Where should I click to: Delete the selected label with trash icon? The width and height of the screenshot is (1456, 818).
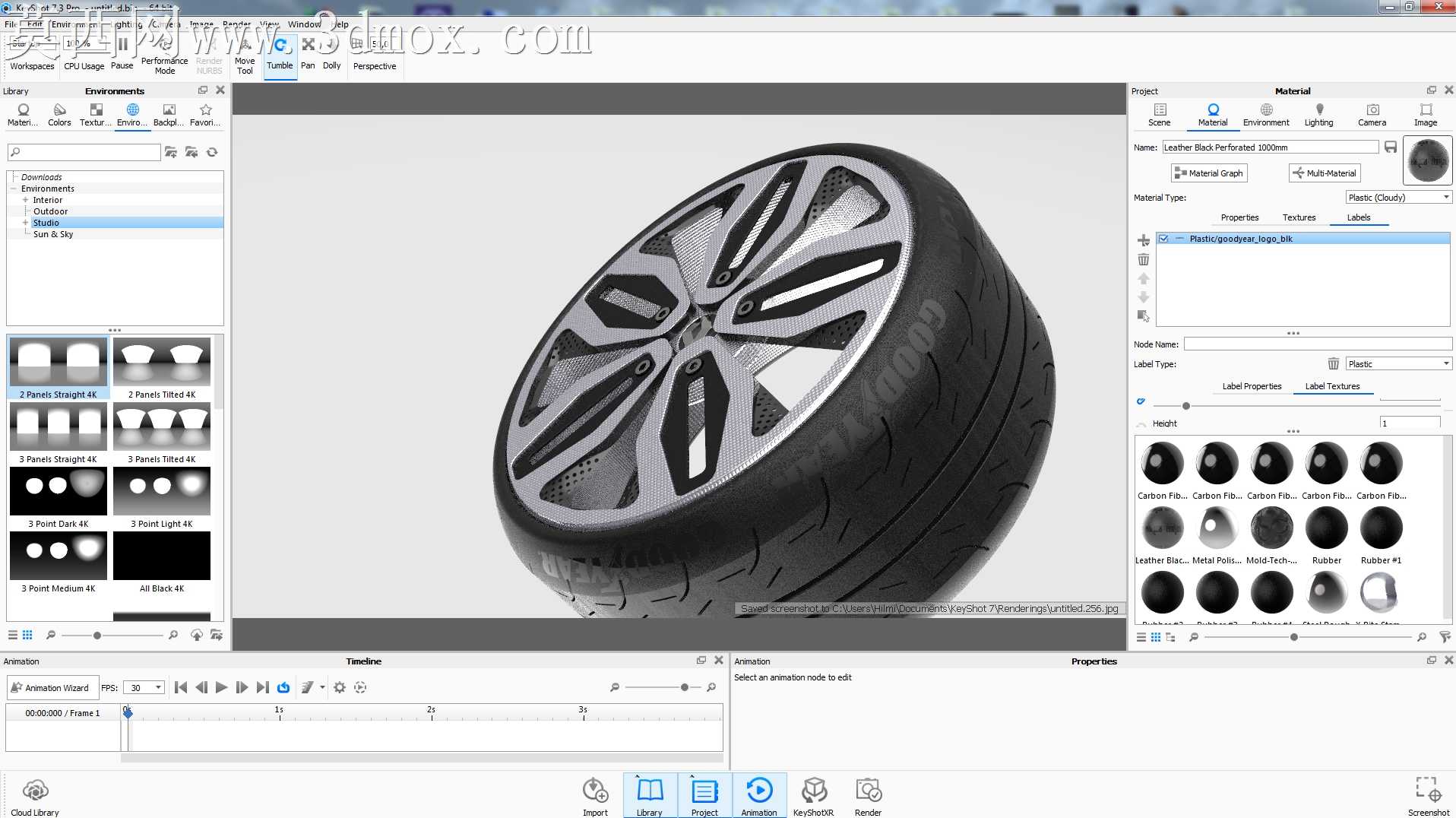click(1143, 260)
